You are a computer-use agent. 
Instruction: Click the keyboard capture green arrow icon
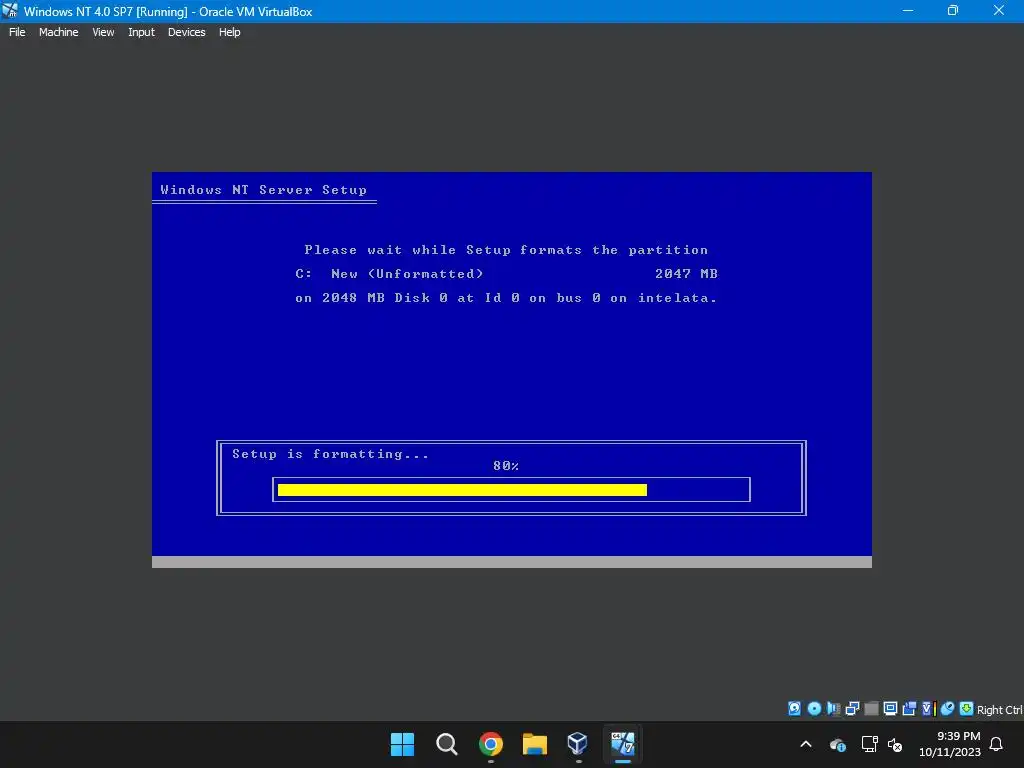(x=967, y=709)
